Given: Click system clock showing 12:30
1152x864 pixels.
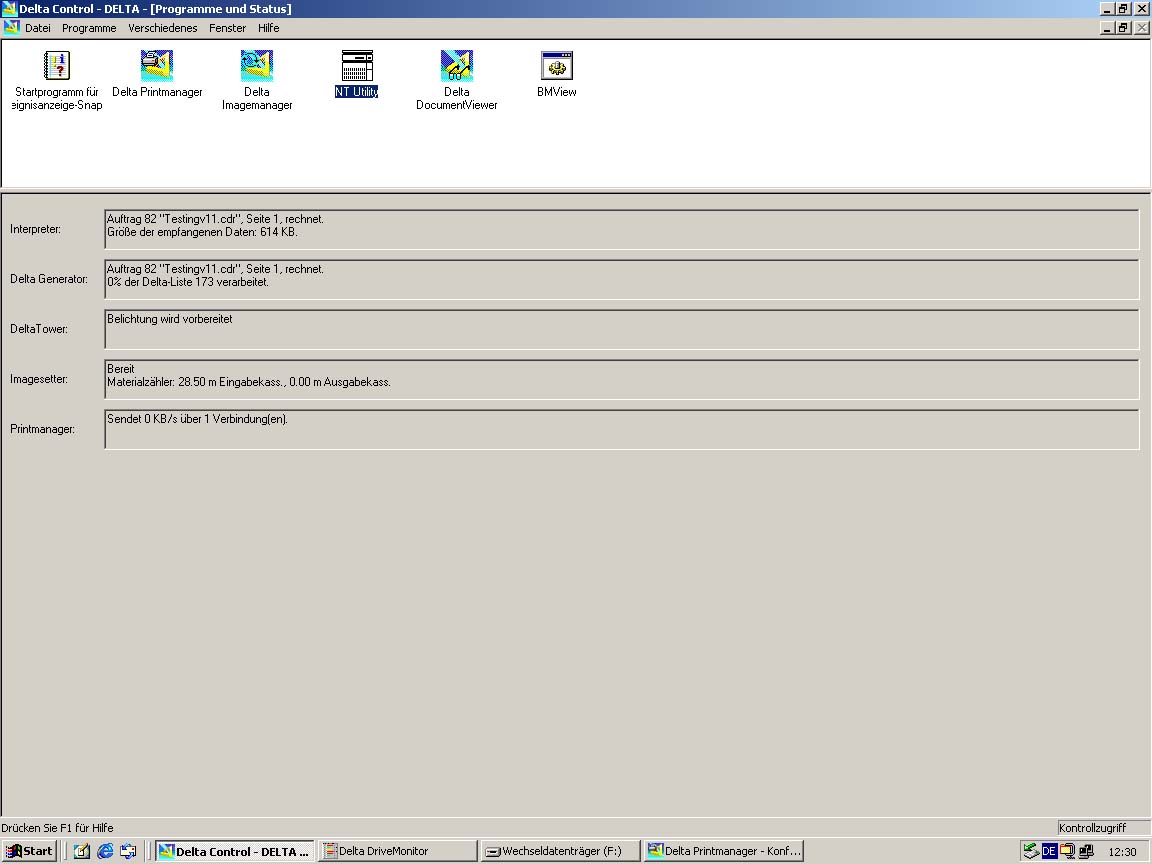Looking at the screenshot, I should pyautogui.click(x=1122, y=852).
